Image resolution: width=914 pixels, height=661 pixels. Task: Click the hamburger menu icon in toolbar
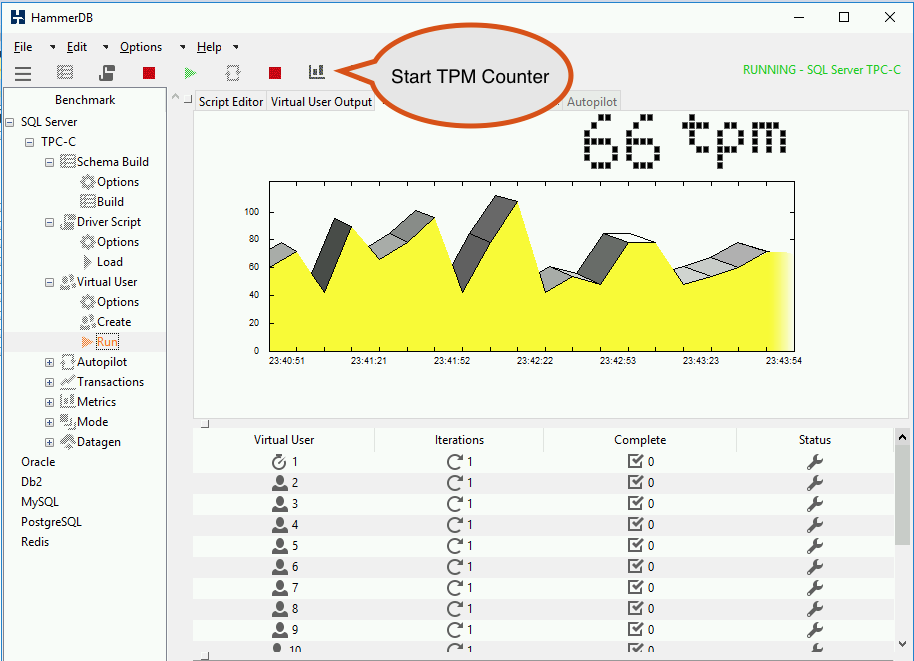tap(23, 73)
